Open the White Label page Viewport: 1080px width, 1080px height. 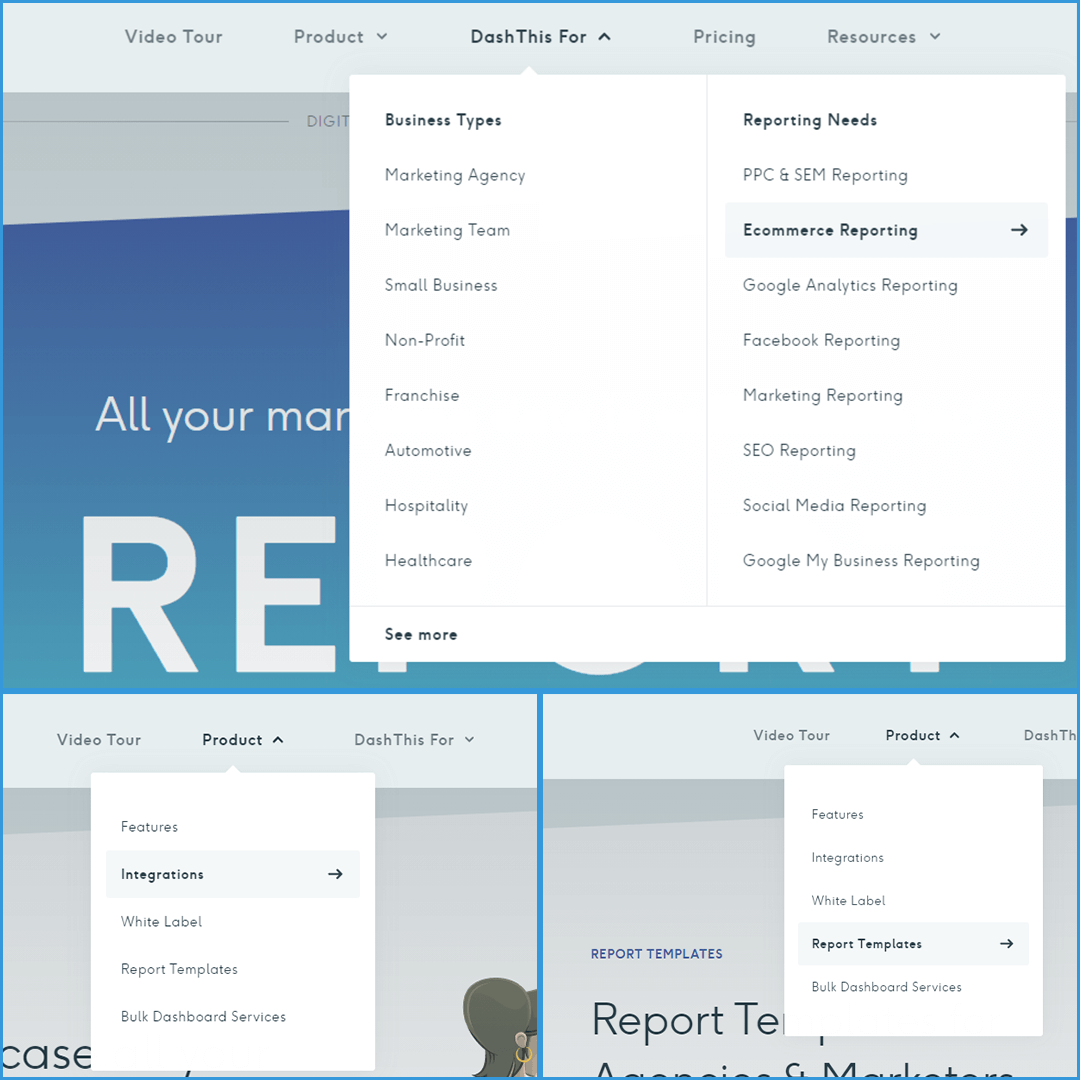(161, 921)
